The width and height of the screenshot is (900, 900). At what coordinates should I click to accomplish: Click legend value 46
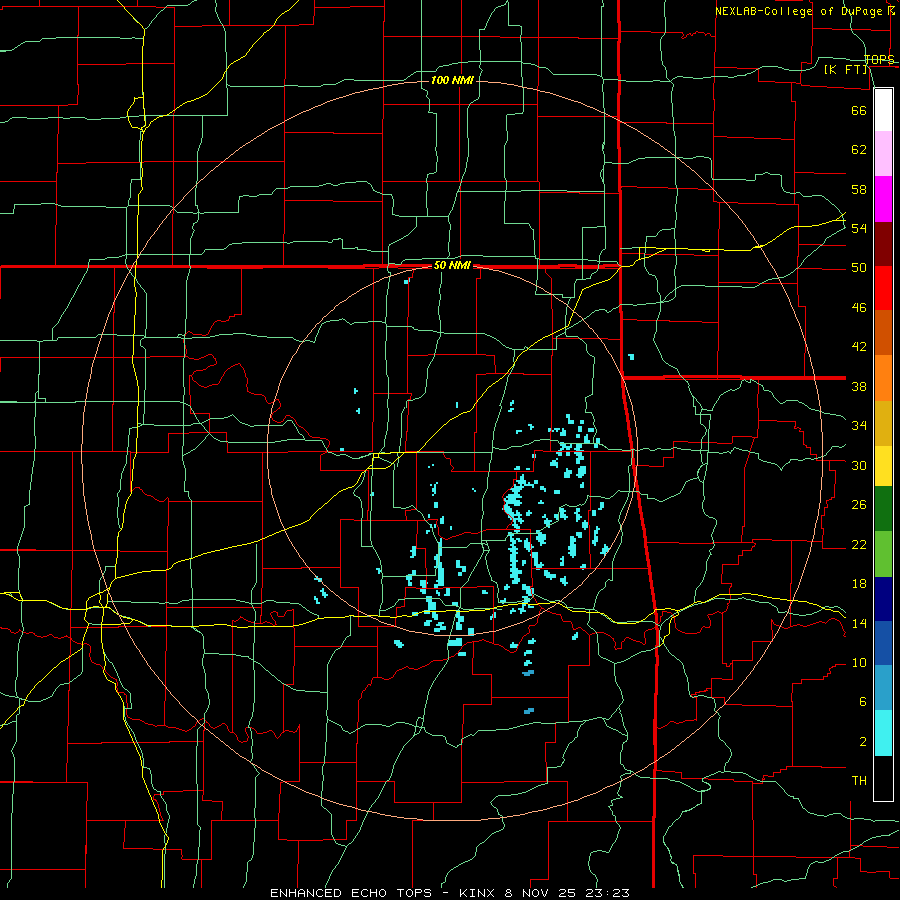[859, 308]
